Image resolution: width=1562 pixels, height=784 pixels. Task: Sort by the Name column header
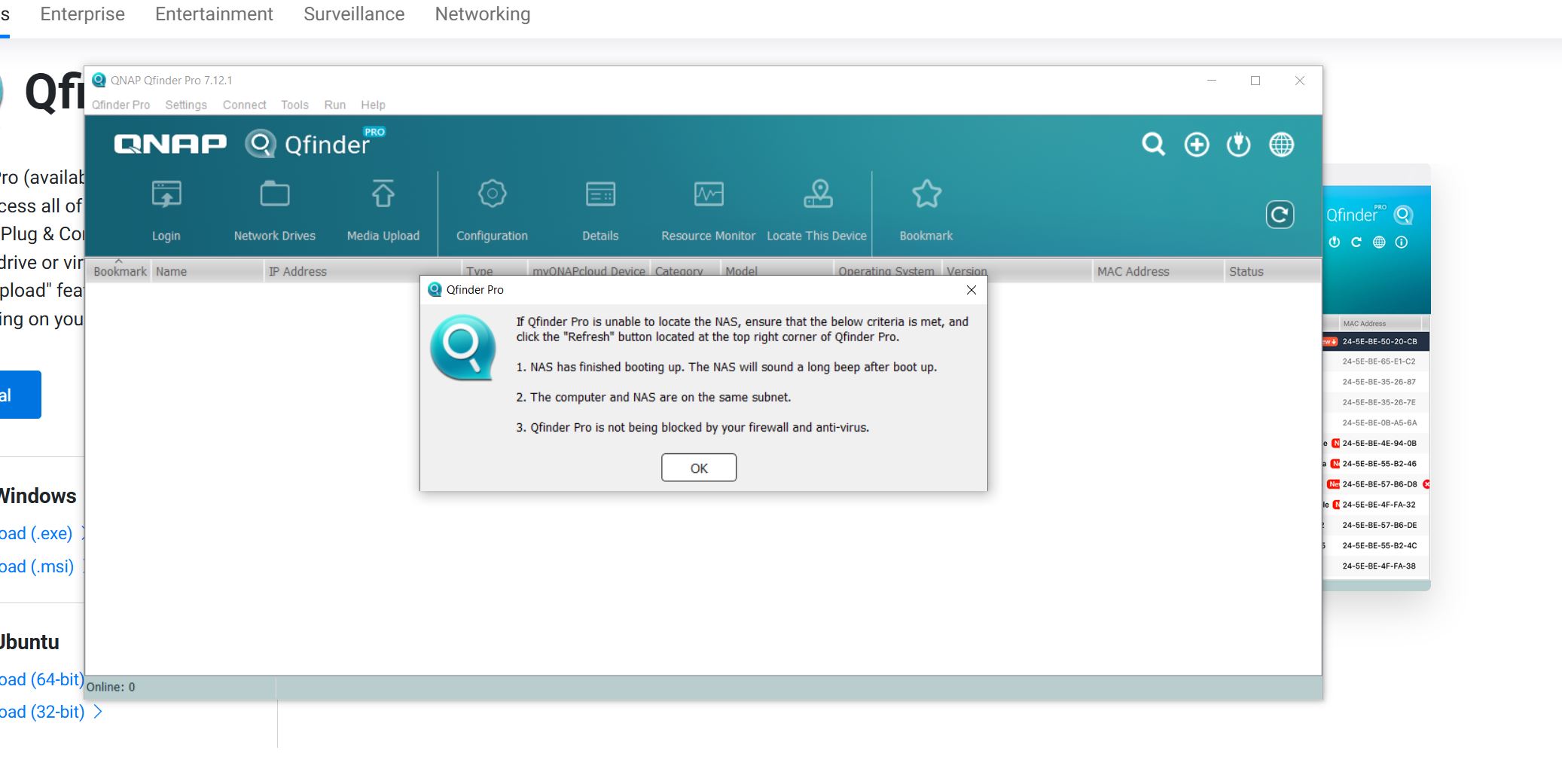click(208, 271)
